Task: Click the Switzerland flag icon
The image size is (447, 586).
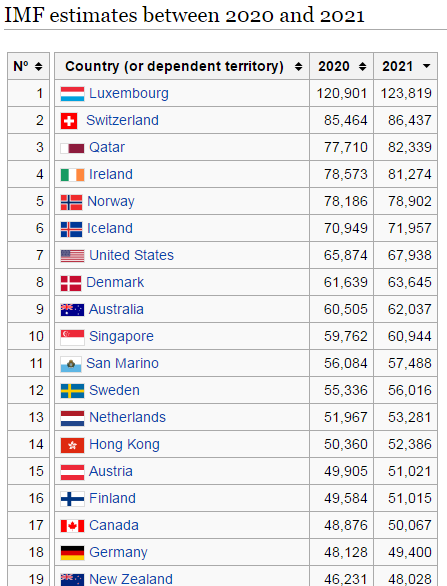Action: [69, 121]
